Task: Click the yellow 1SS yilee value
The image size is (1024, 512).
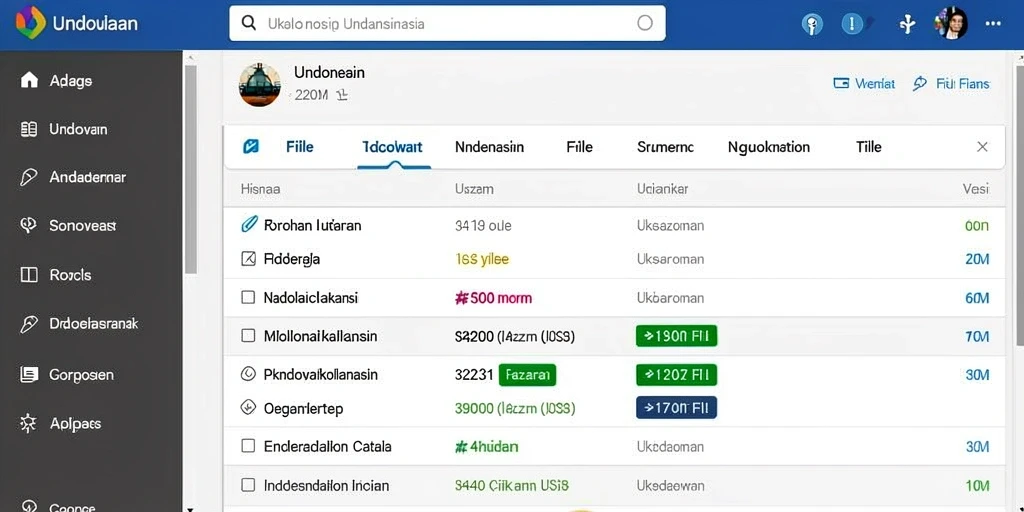Action: click(481, 259)
